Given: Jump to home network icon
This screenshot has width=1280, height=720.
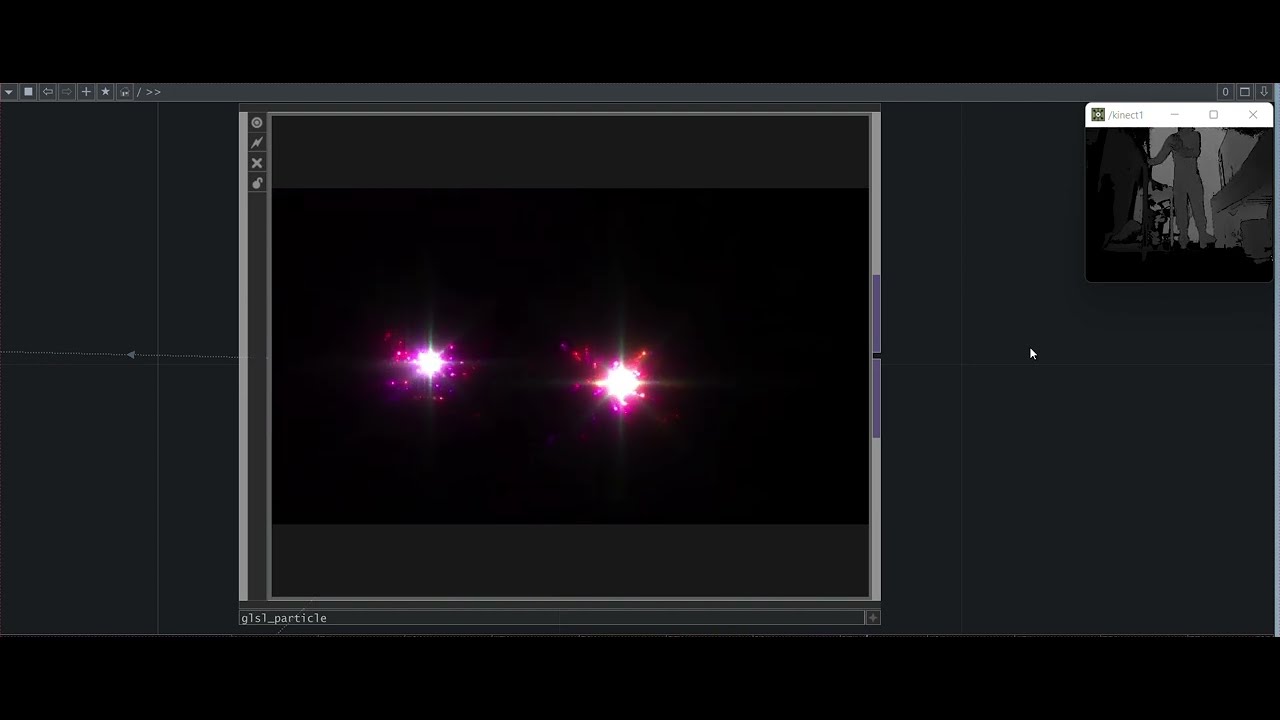Looking at the screenshot, I should (x=125, y=92).
